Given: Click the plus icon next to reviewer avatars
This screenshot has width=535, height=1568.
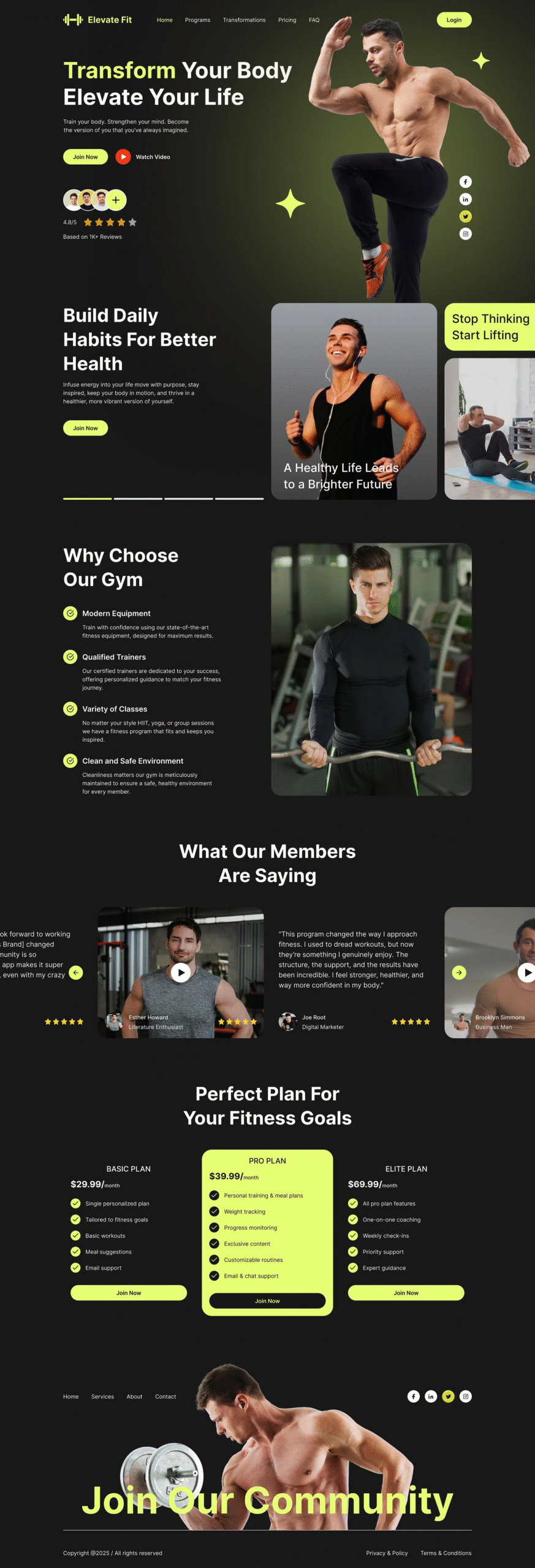Looking at the screenshot, I should point(116,200).
